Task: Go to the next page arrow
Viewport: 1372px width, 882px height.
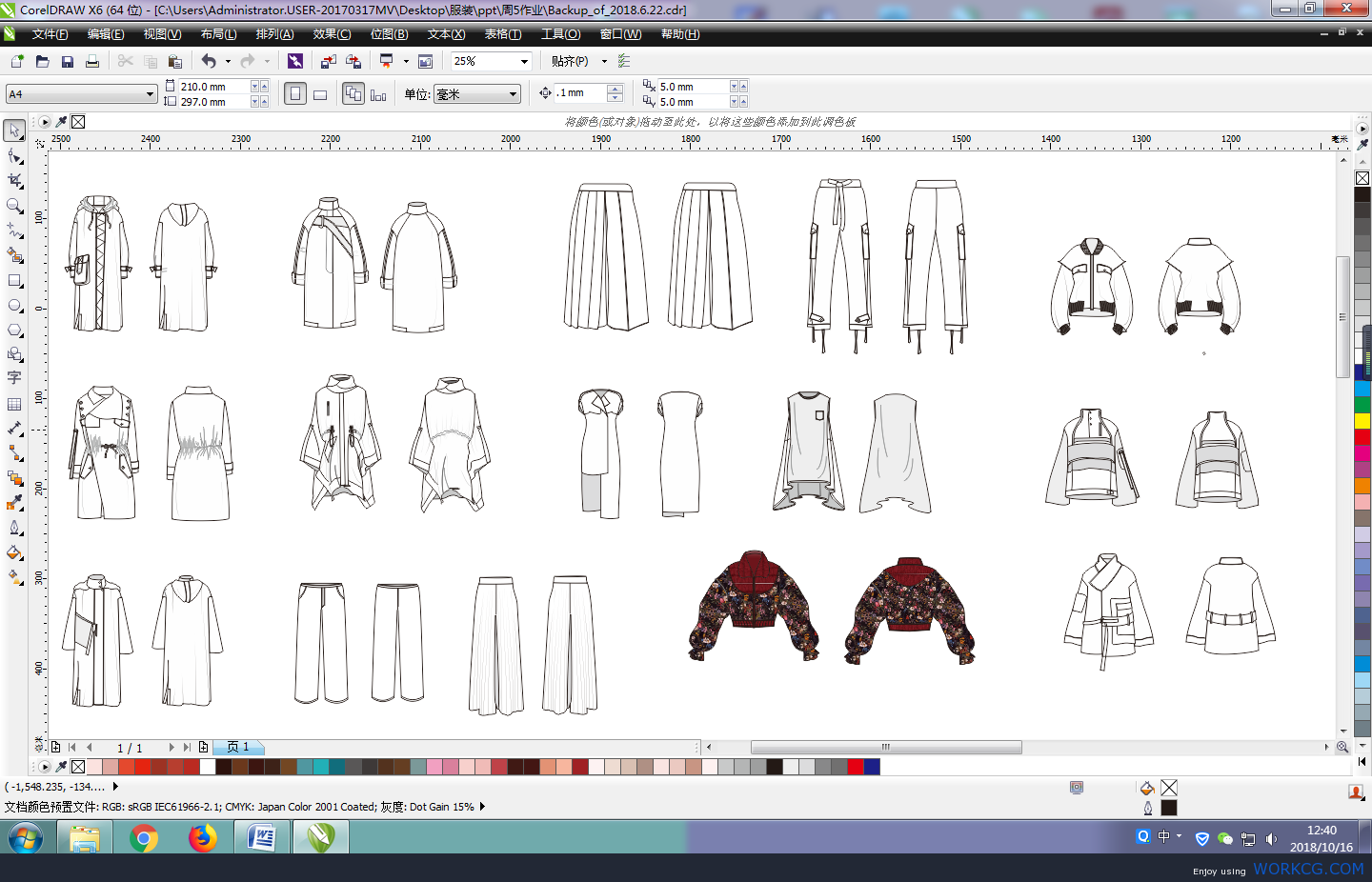Action: 171,748
